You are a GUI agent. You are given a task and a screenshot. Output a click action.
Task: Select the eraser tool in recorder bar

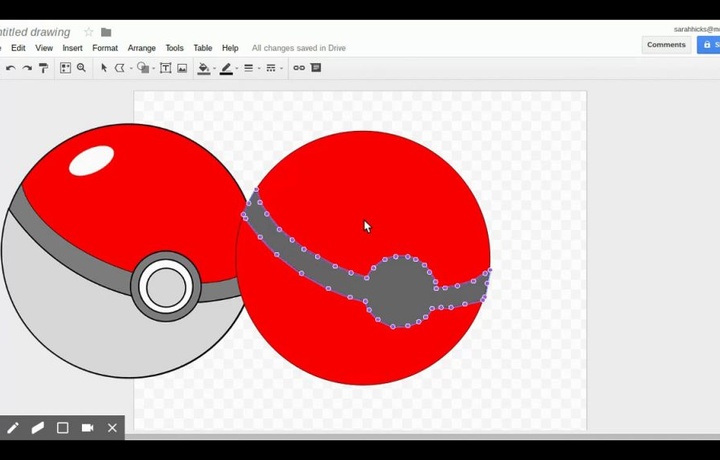[x=38, y=428]
